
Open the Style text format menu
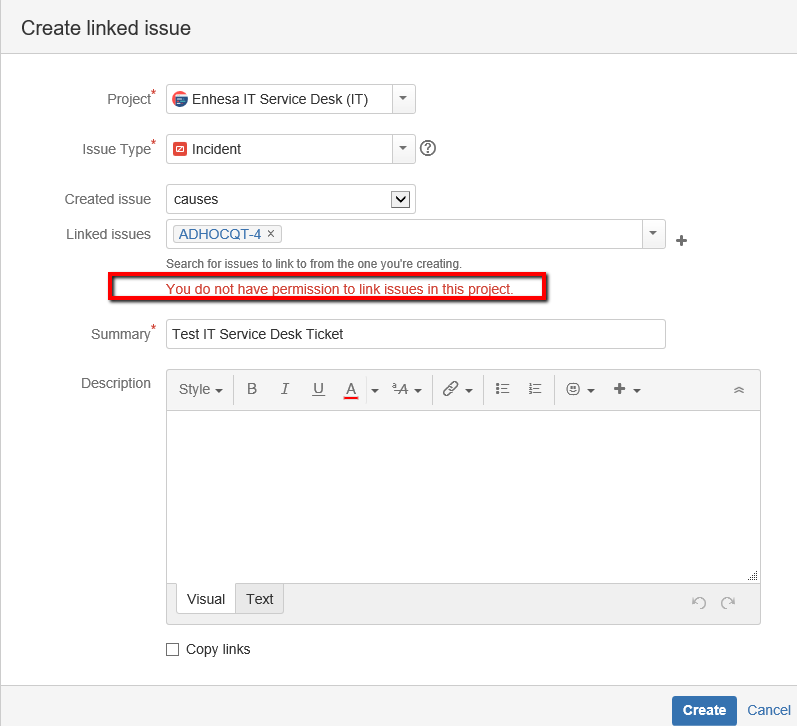click(x=200, y=389)
